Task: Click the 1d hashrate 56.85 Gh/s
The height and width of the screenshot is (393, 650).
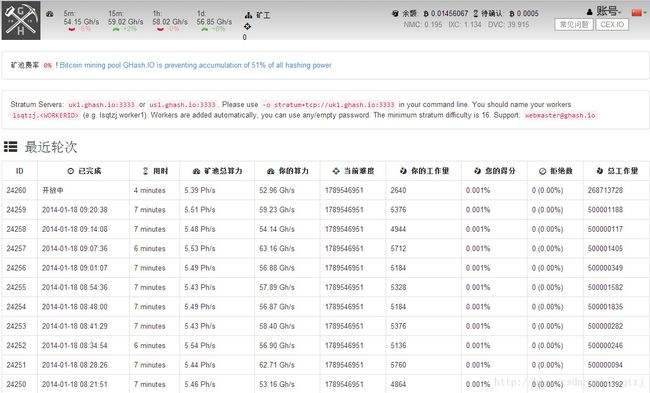Action: [x=214, y=22]
